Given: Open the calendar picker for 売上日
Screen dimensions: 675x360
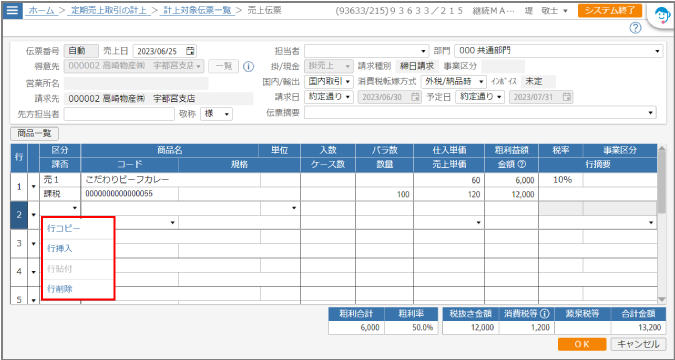Looking at the screenshot, I should [x=190, y=51].
